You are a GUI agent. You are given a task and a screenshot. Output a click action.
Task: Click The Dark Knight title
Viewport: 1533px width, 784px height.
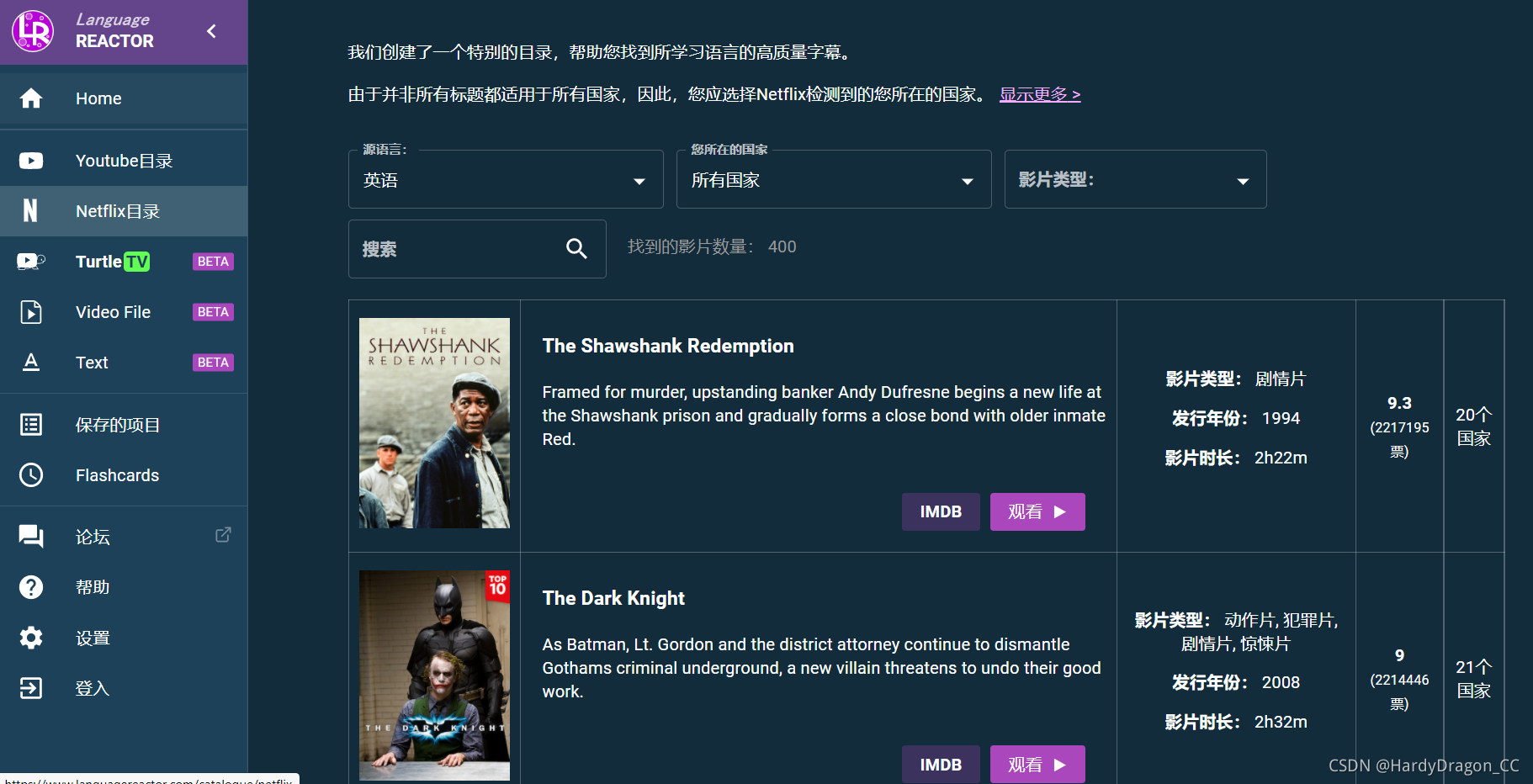tap(613, 598)
